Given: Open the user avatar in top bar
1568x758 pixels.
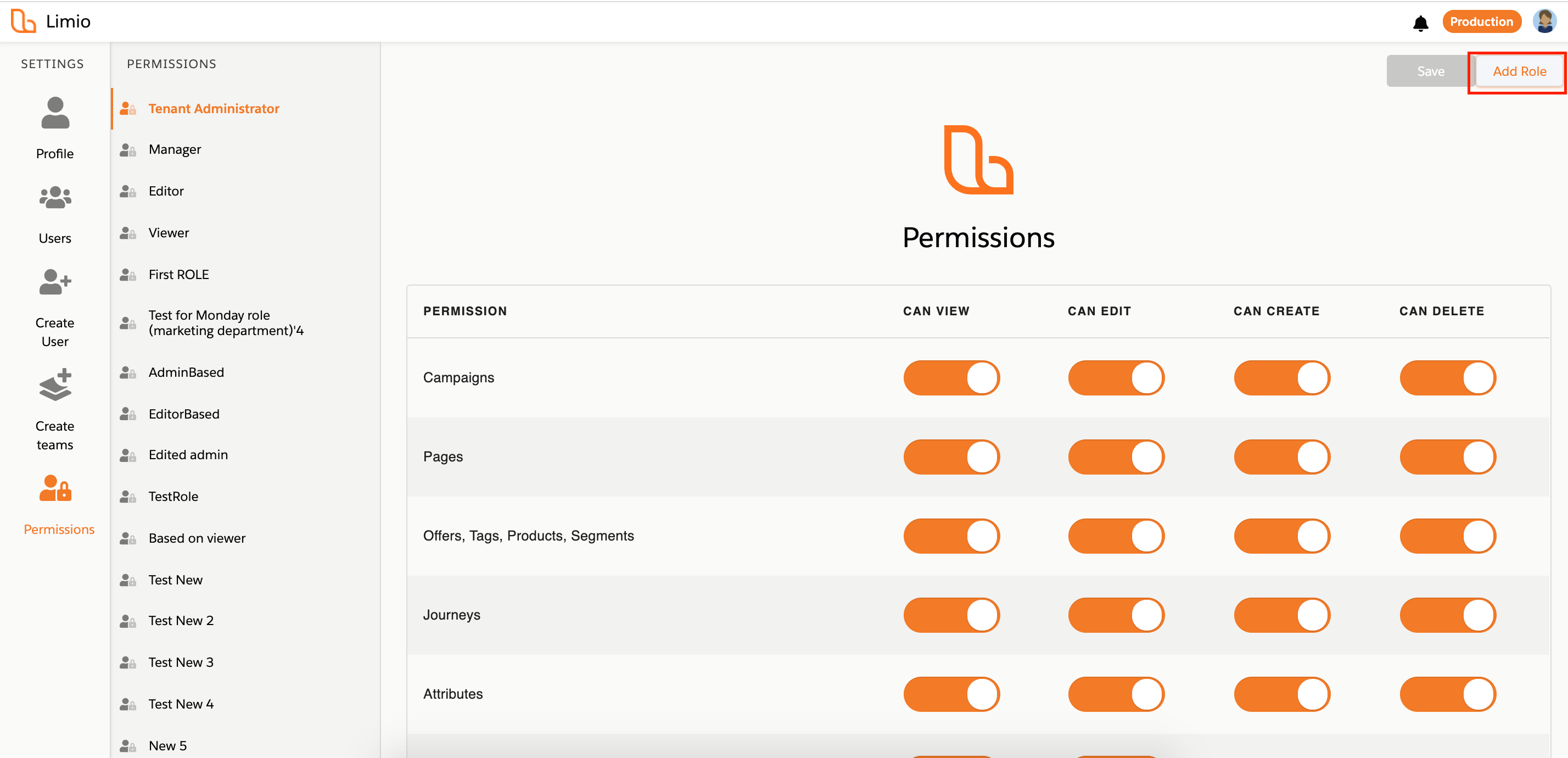Looking at the screenshot, I should [1544, 22].
